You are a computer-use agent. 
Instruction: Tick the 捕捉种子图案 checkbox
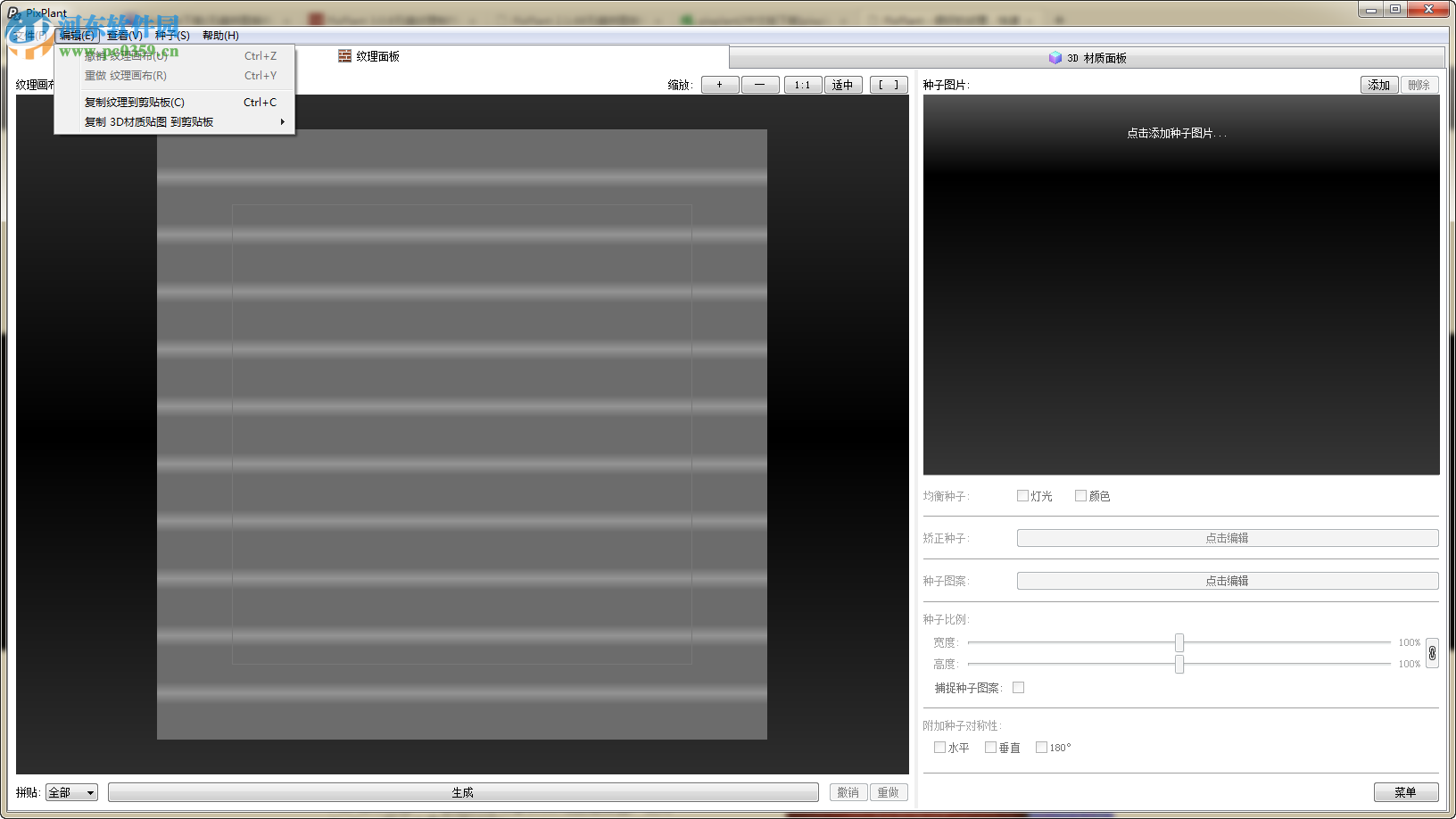click(1018, 688)
